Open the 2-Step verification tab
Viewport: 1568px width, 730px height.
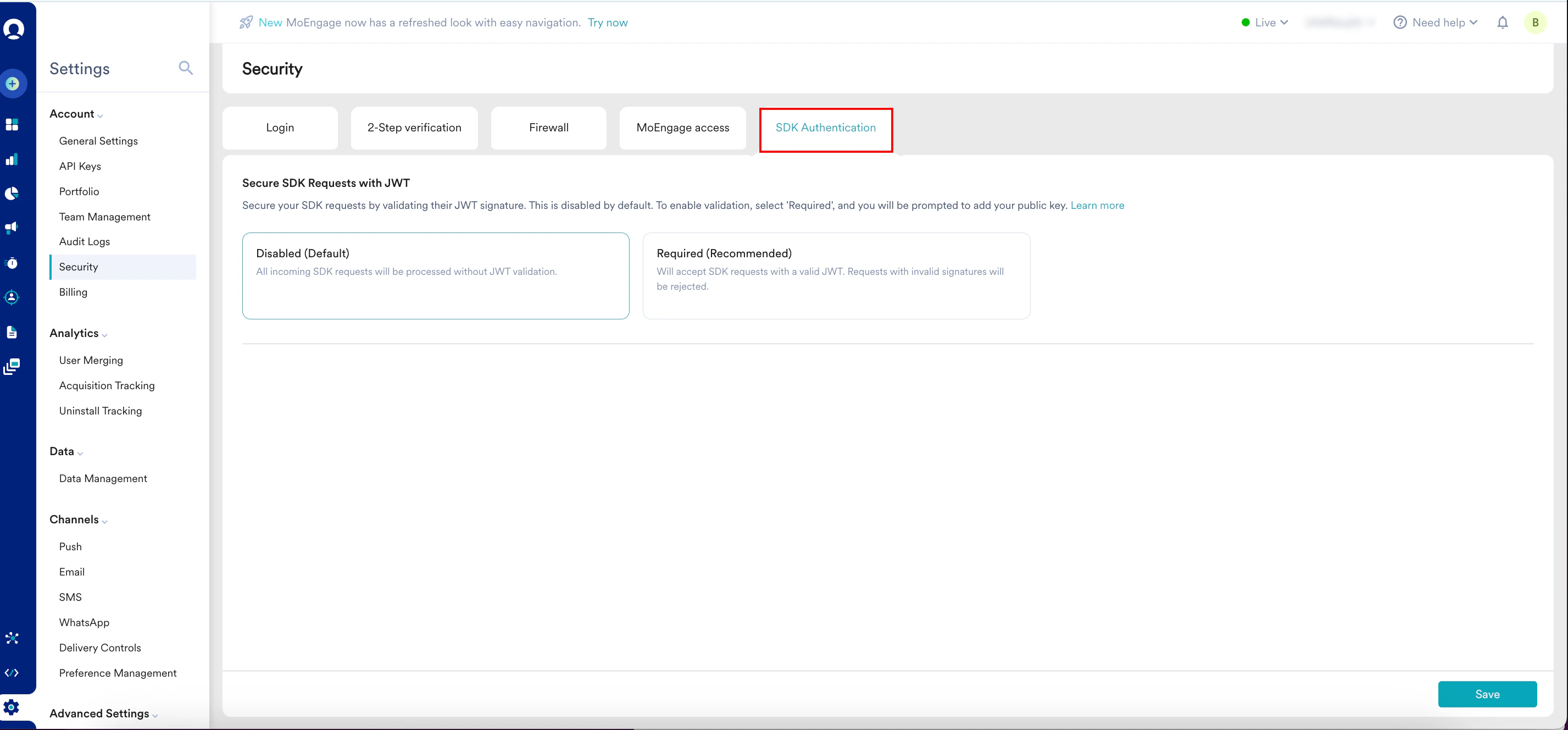pos(414,128)
